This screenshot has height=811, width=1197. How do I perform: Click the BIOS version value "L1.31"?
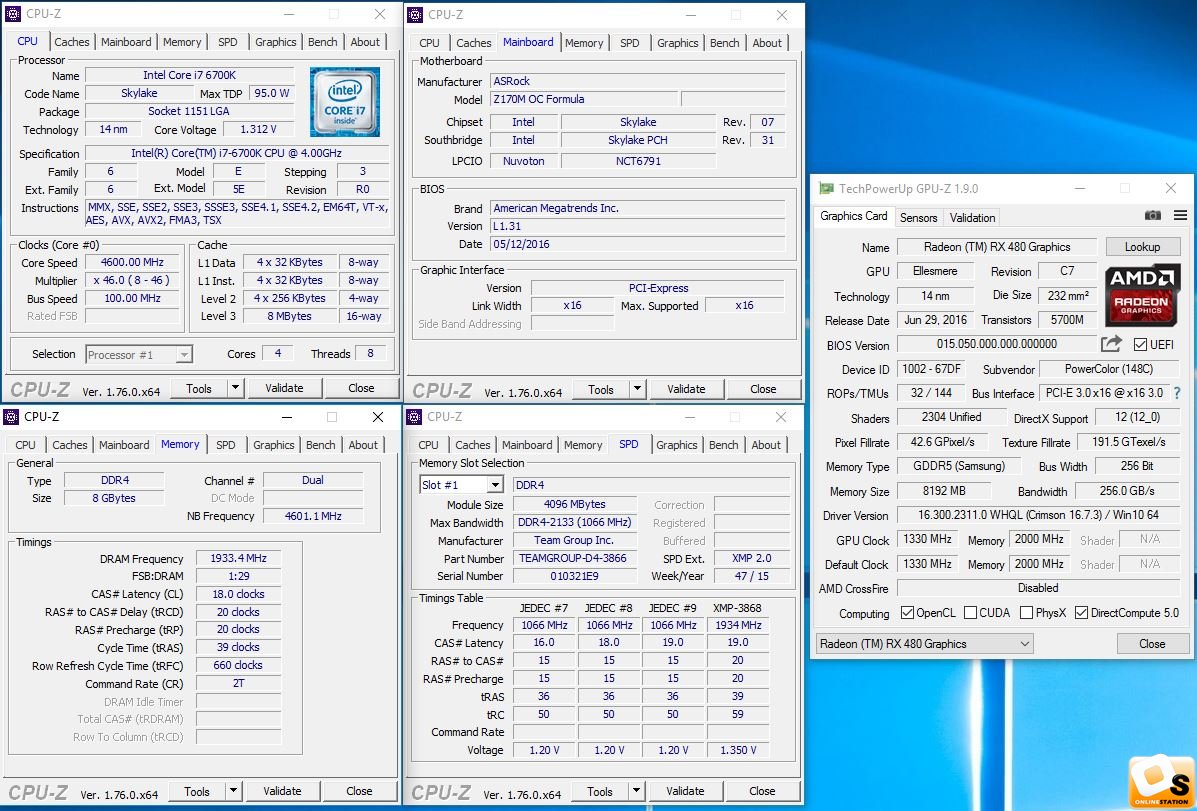[x=637, y=226]
